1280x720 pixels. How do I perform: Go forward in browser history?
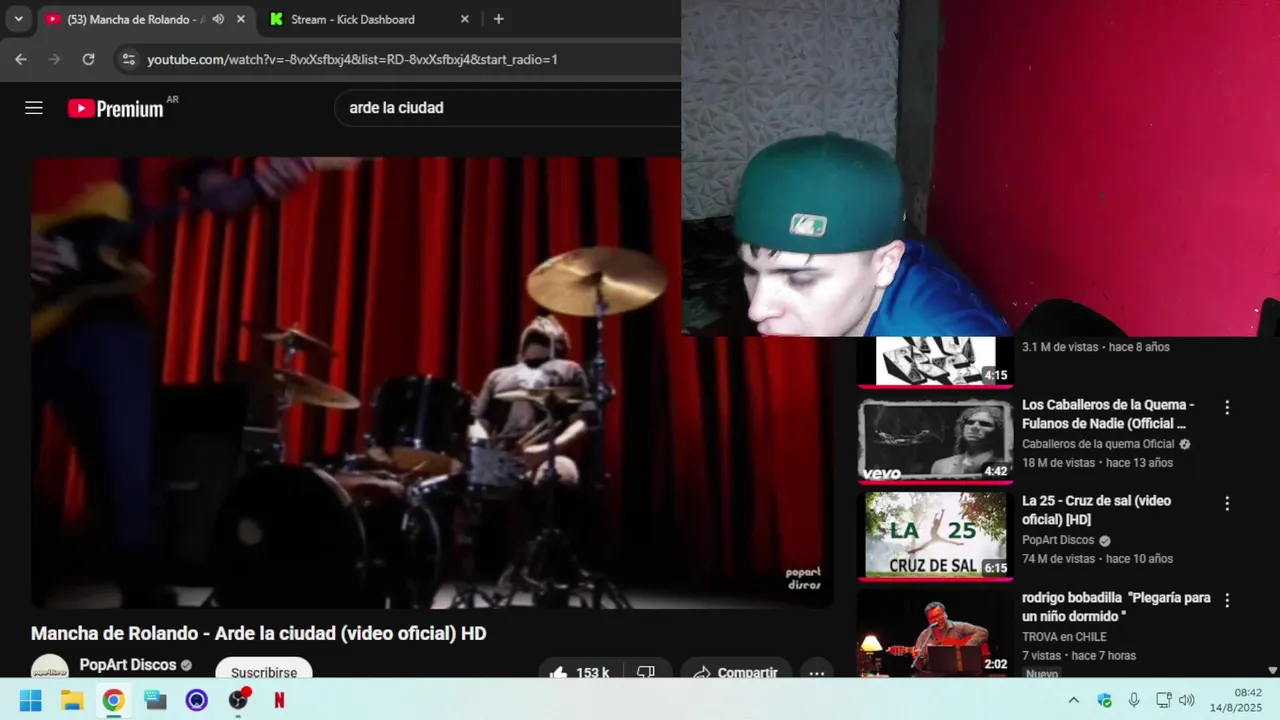click(x=54, y=59)
